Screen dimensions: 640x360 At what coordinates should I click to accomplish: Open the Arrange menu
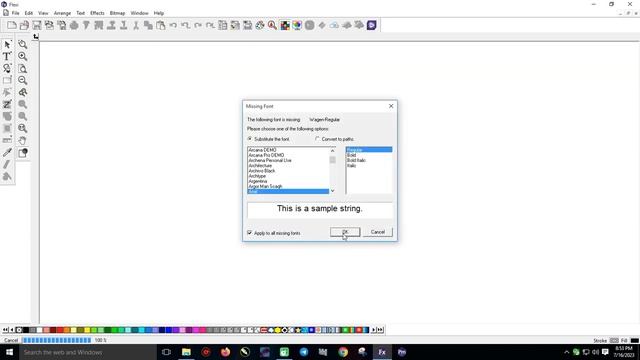click(x=62, y=13)
